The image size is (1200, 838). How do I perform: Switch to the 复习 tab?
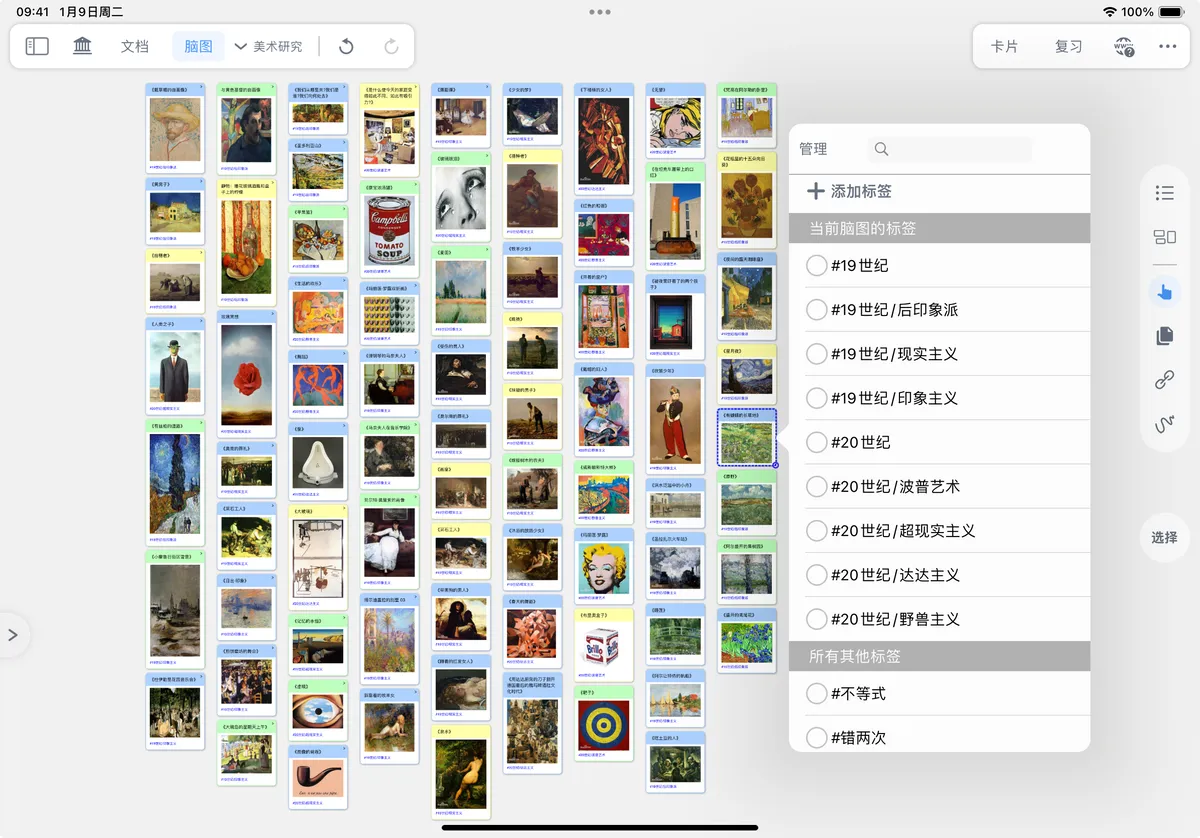point(1069,46)
